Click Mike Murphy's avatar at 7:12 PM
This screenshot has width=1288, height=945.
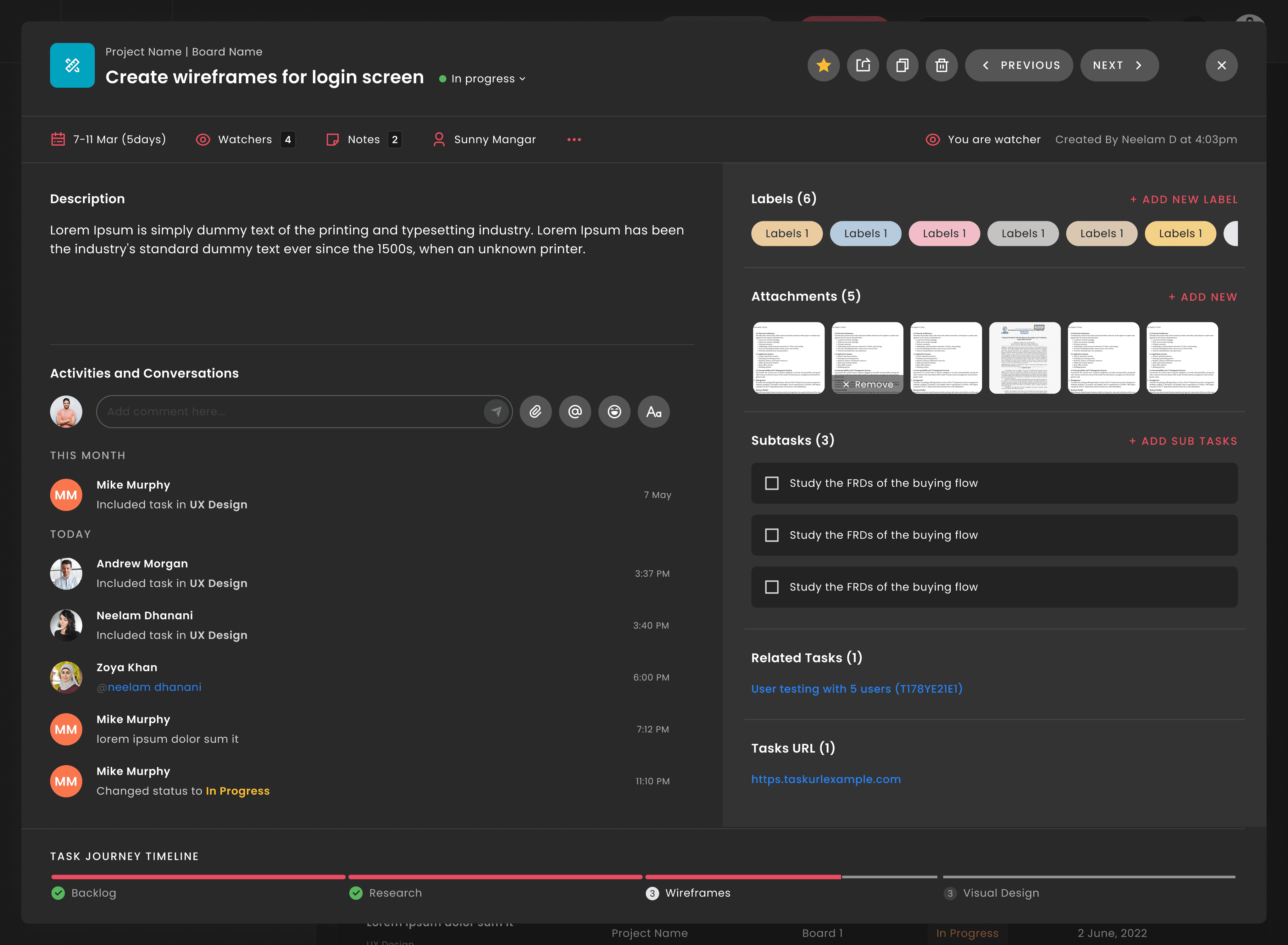66,729
